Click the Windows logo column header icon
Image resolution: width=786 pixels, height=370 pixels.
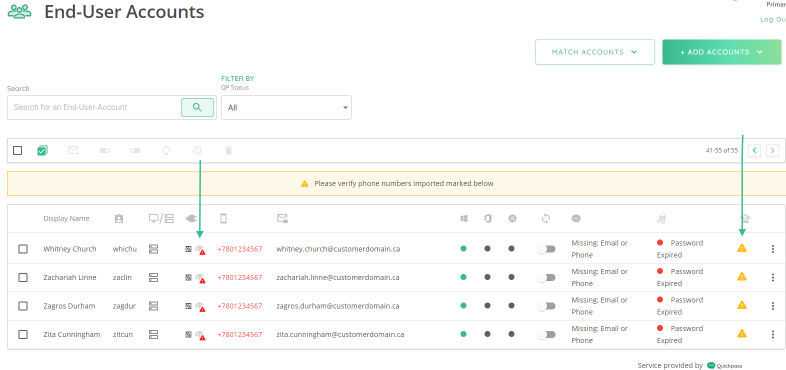(x=464, y=219)
